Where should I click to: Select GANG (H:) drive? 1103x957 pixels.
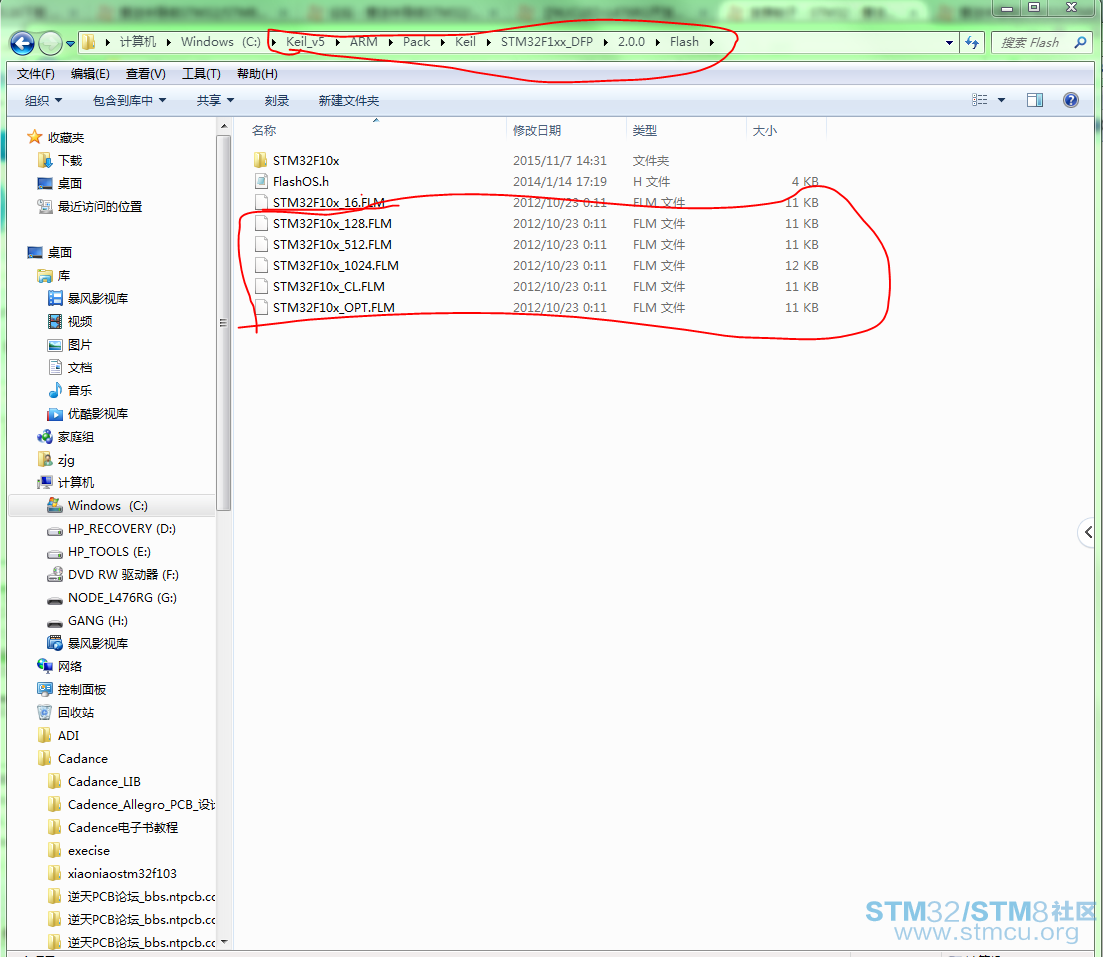(98, 621)
